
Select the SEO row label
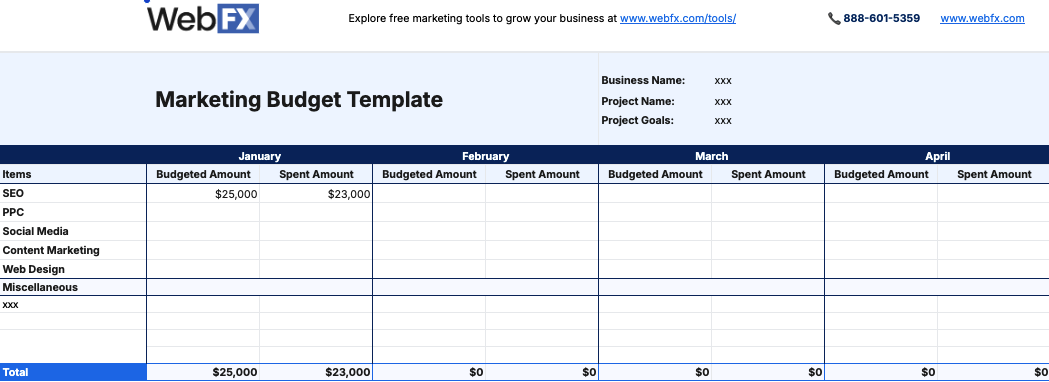click(x=13, y=193)
